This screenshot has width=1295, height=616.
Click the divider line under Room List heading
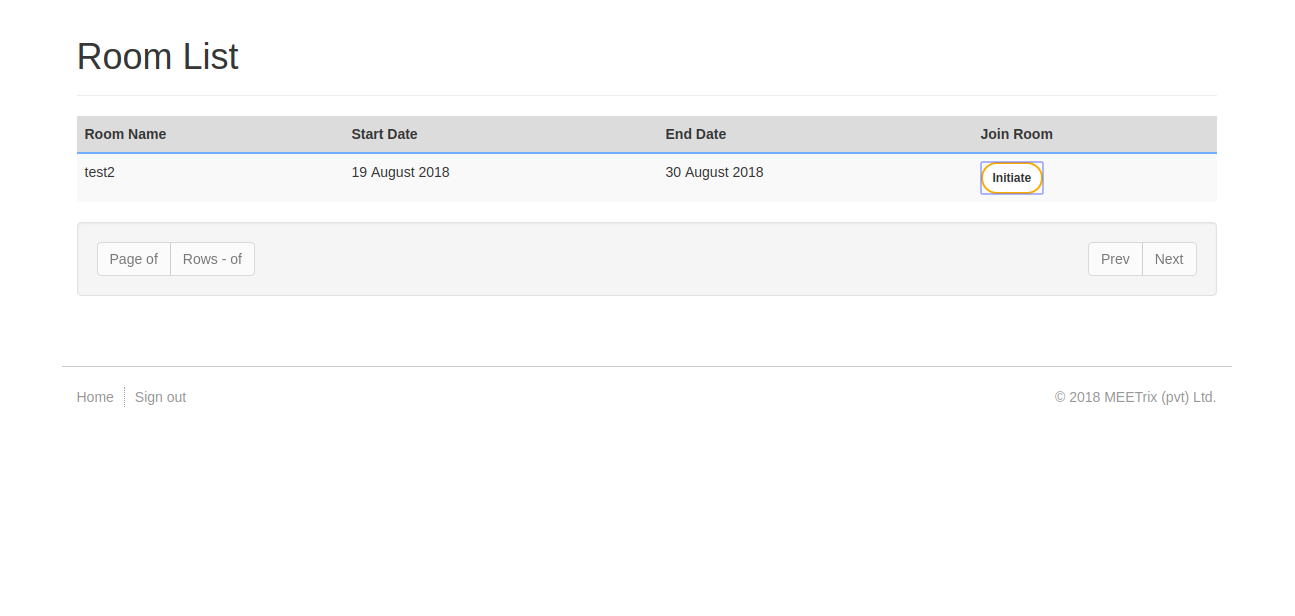point(646,95)
